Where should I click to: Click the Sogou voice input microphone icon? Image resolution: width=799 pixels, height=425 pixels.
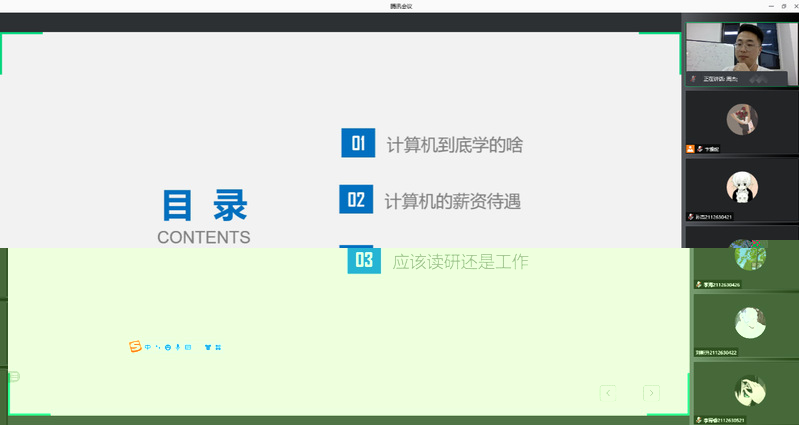pos(177,347)
